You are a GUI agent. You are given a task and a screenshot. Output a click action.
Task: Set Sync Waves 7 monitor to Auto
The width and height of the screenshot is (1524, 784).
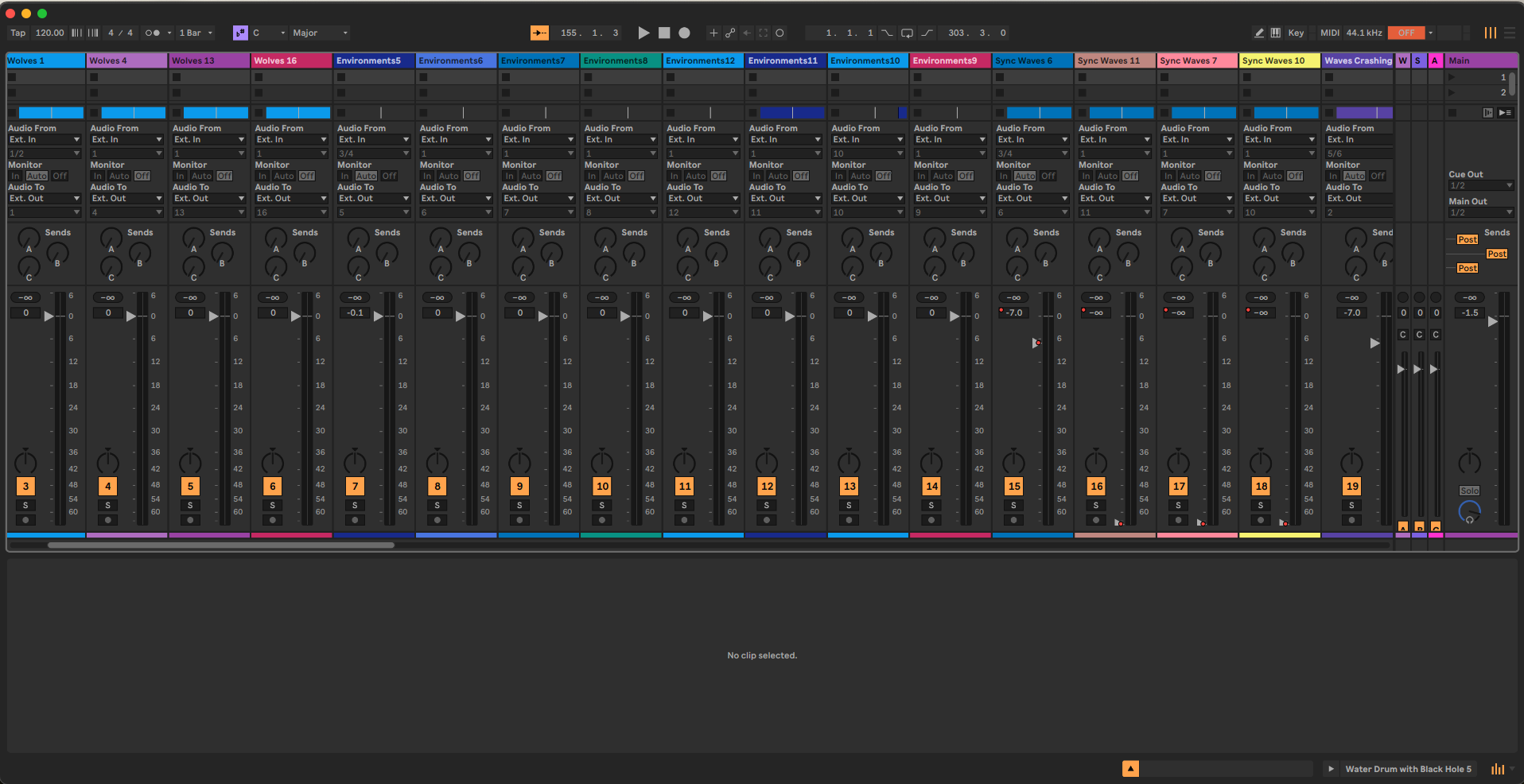[x=1190, y=176]
